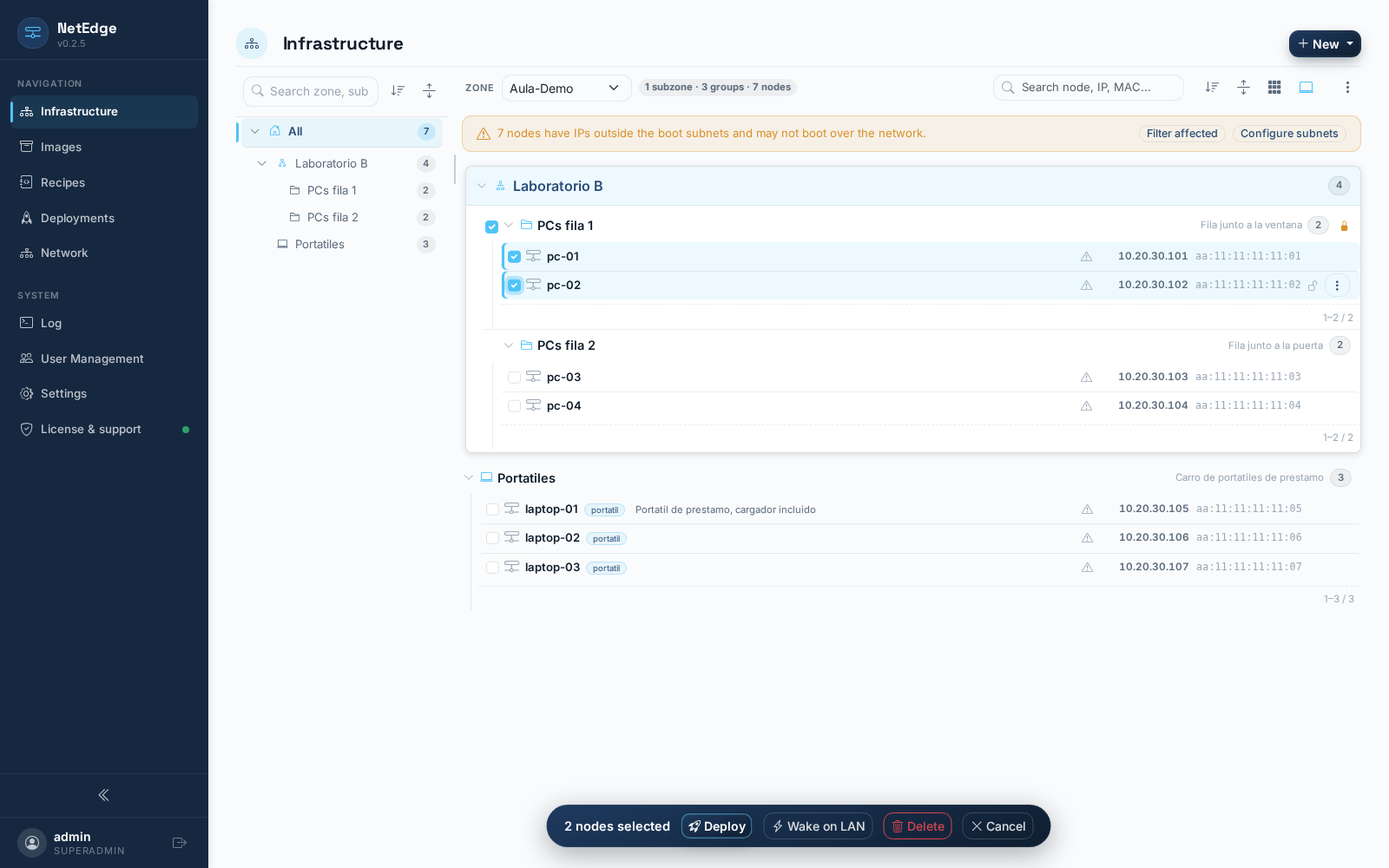Open the toolbar more-options kebab menu
This screenshot has height=868, width=1389.
pyautogui.click(x=1347, y=87)
